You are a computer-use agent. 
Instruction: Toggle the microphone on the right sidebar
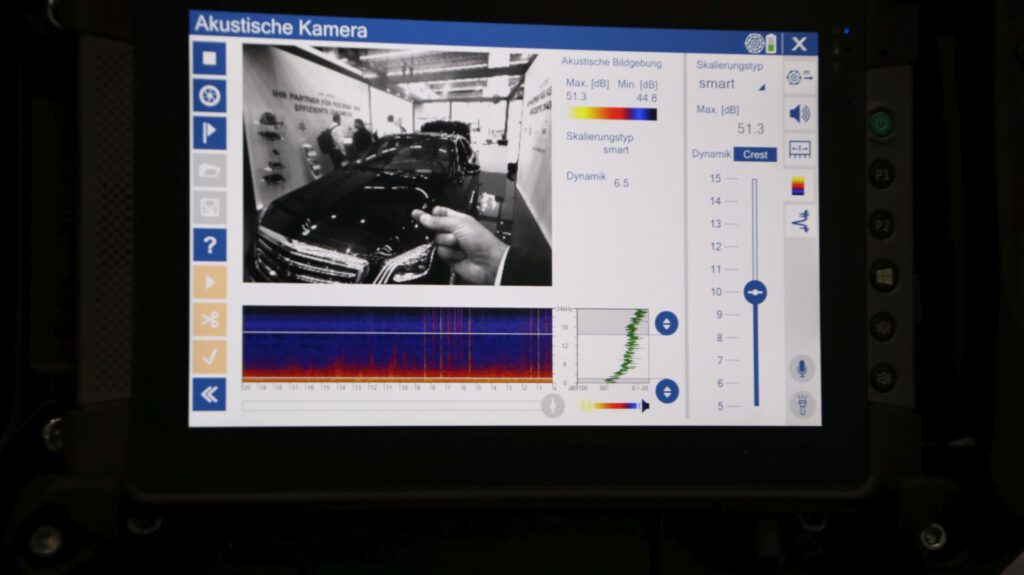click(800, 369)
